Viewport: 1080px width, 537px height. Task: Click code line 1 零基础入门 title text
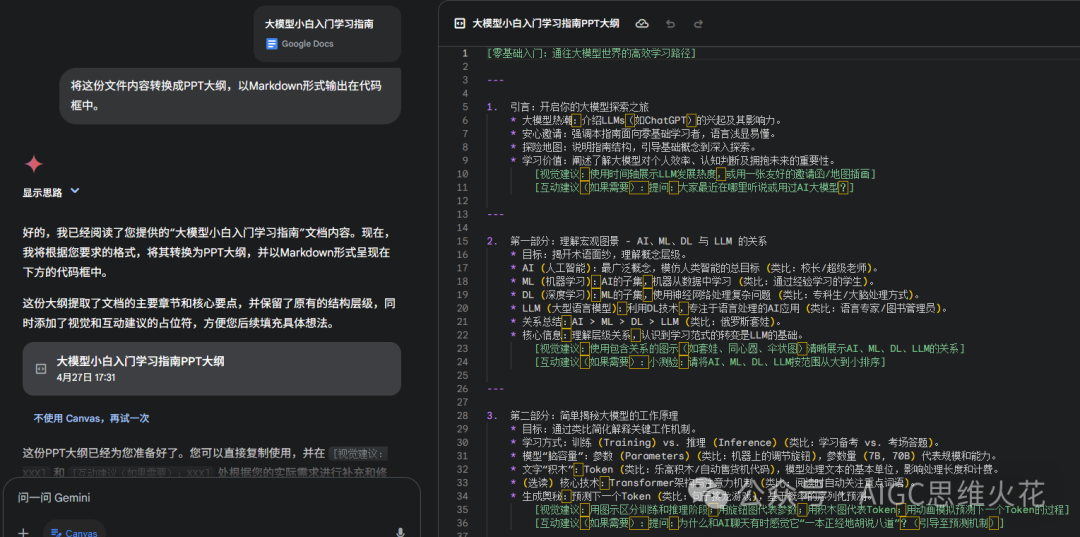pos(591,53)
